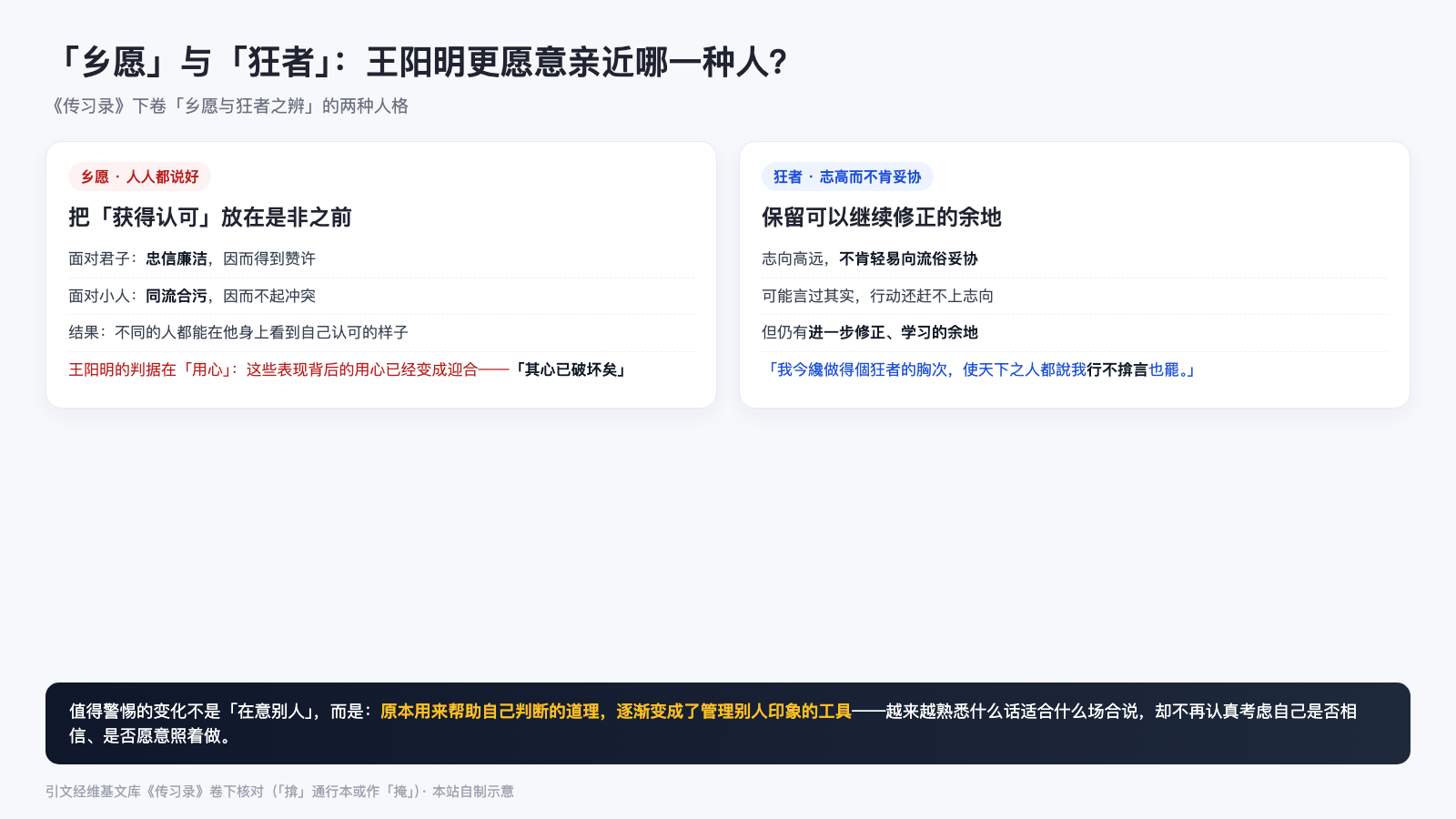Image resolution: width=1456 pixels, height=819 pixels.
Task: Click the footer note 引文经维基文库
Action: coord(279,792)
